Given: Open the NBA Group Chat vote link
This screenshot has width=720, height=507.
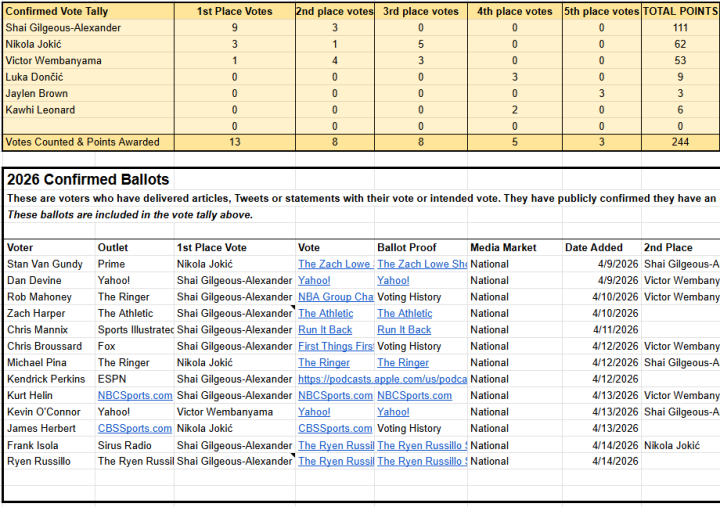Looking at the screenshot, I should click(335, 297).
